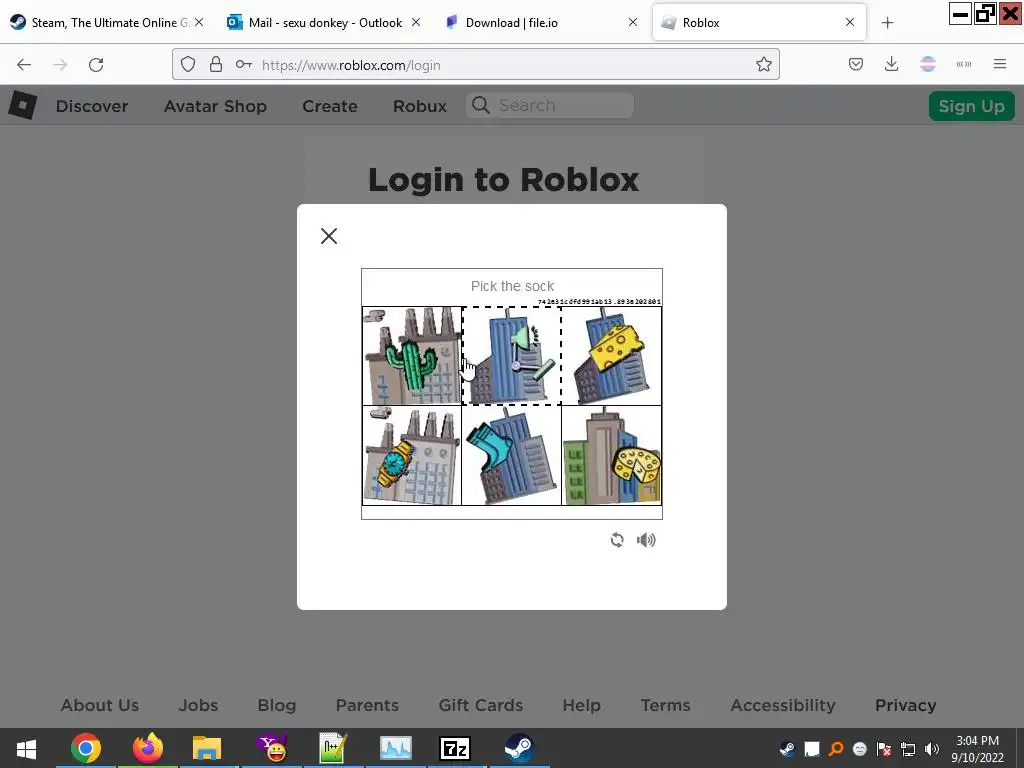The image size is (1024, 768).
Task: Open the striped extension icon in toolbar
Action: (928, 64)
